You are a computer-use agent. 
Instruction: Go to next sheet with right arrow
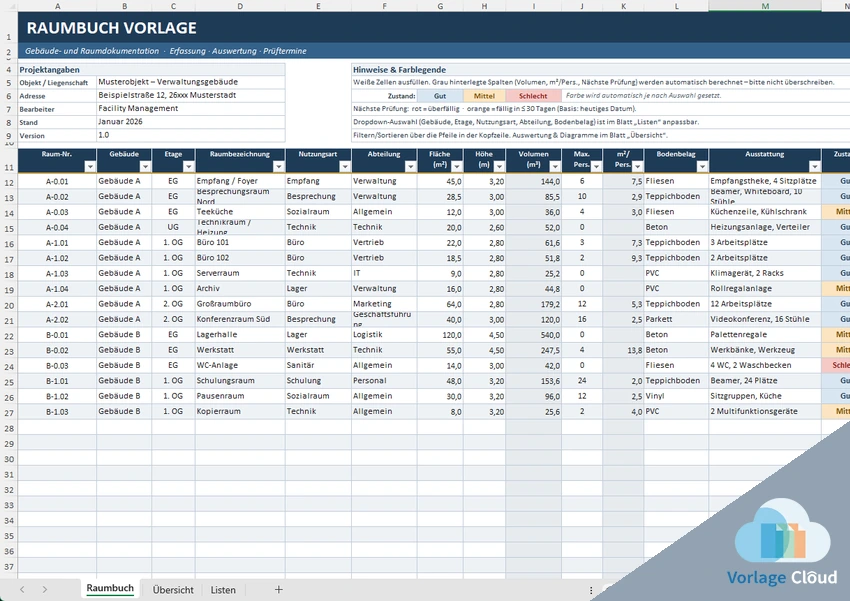tap(44, 590)
